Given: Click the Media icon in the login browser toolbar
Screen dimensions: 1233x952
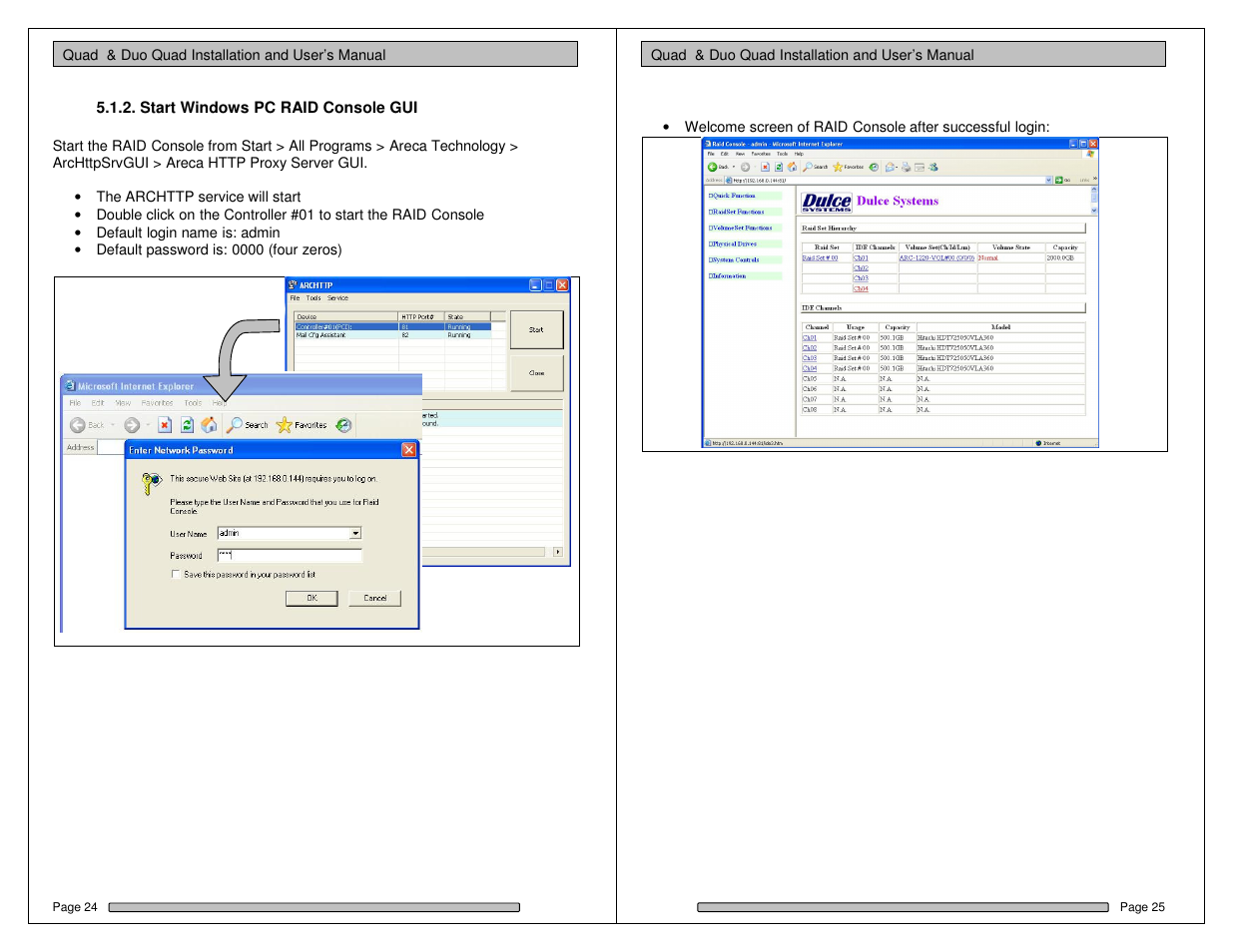Looking at the screenshot, I should [x=343, y=425].
